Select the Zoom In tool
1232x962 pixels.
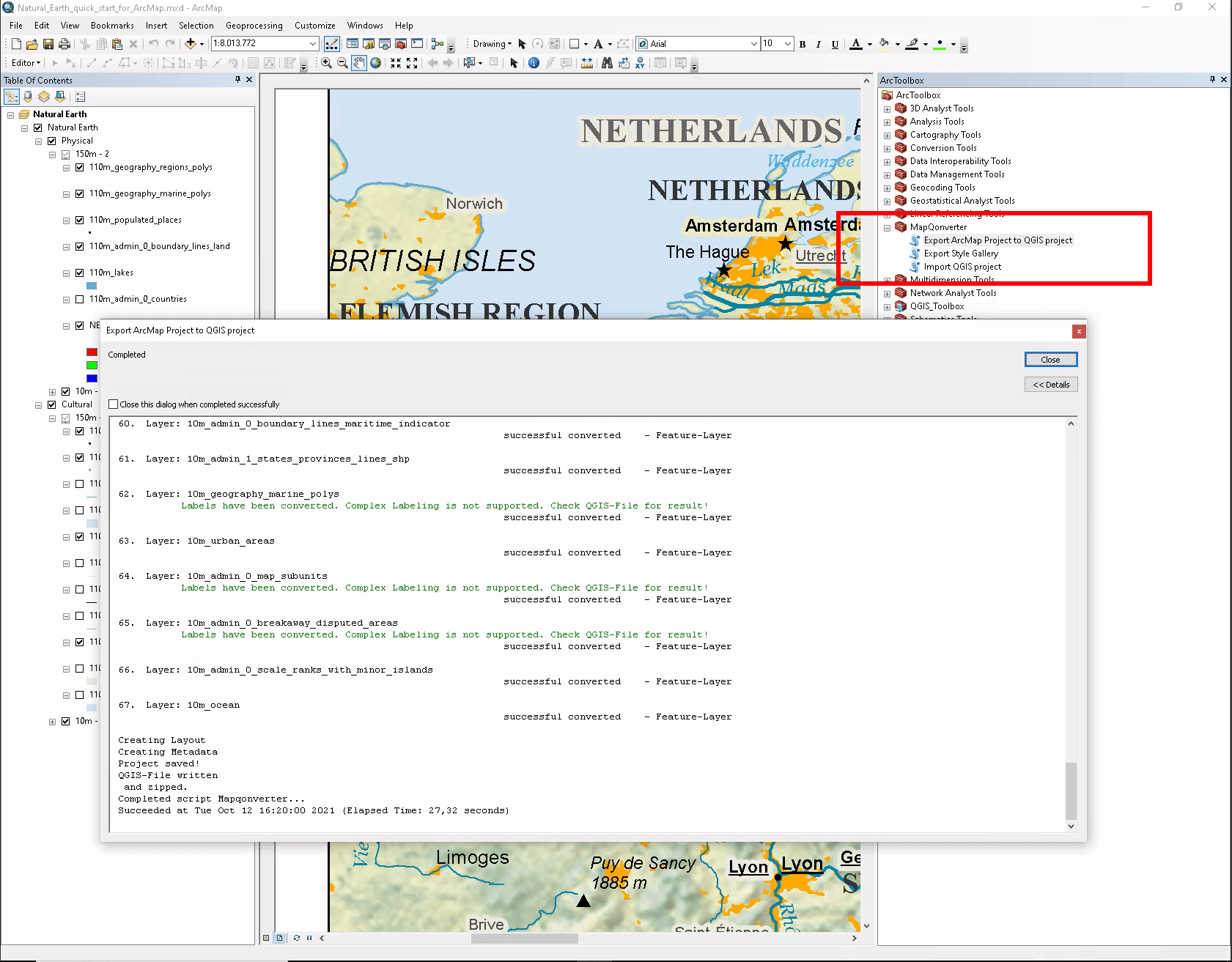326,63
